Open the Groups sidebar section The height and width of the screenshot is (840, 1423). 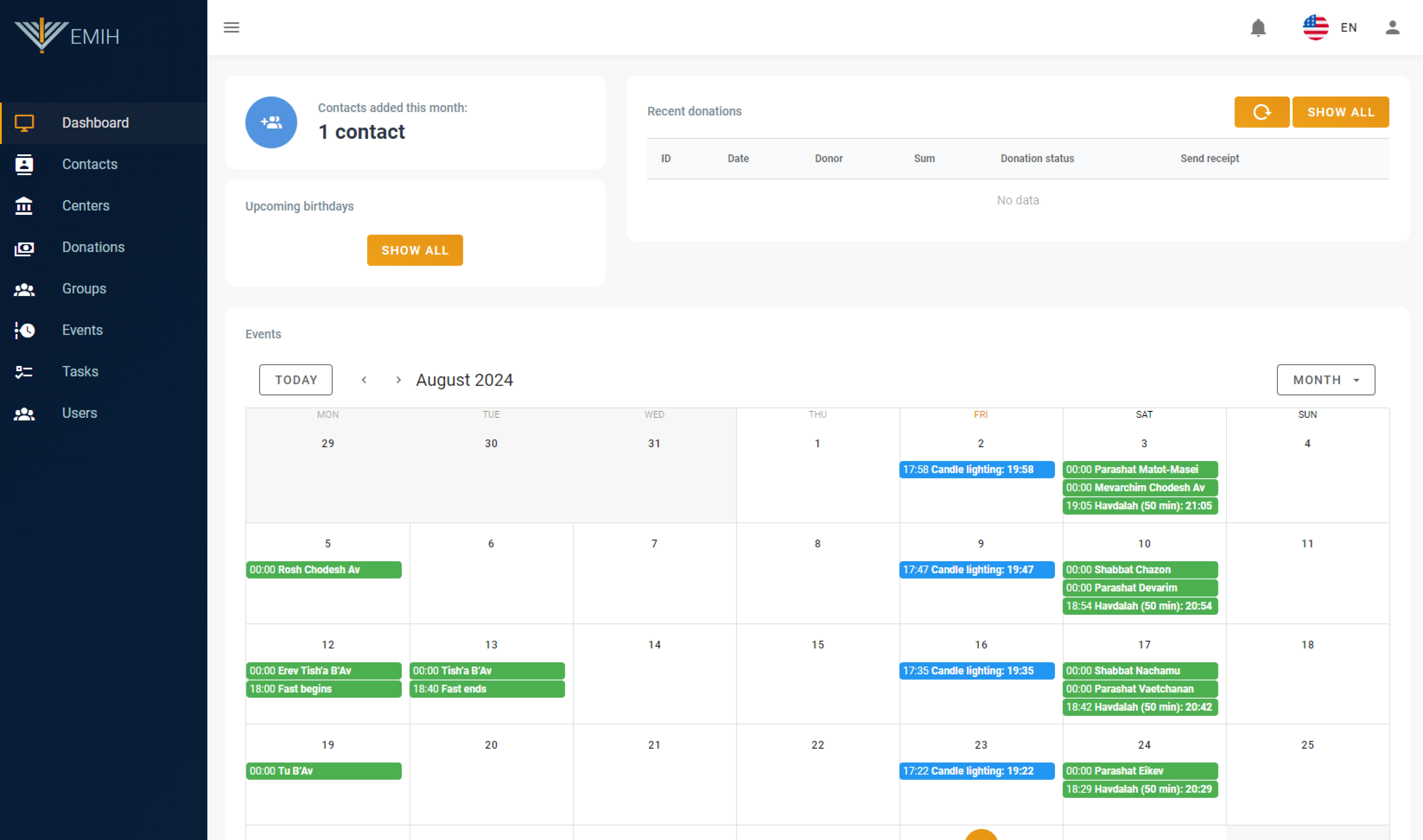84,289
